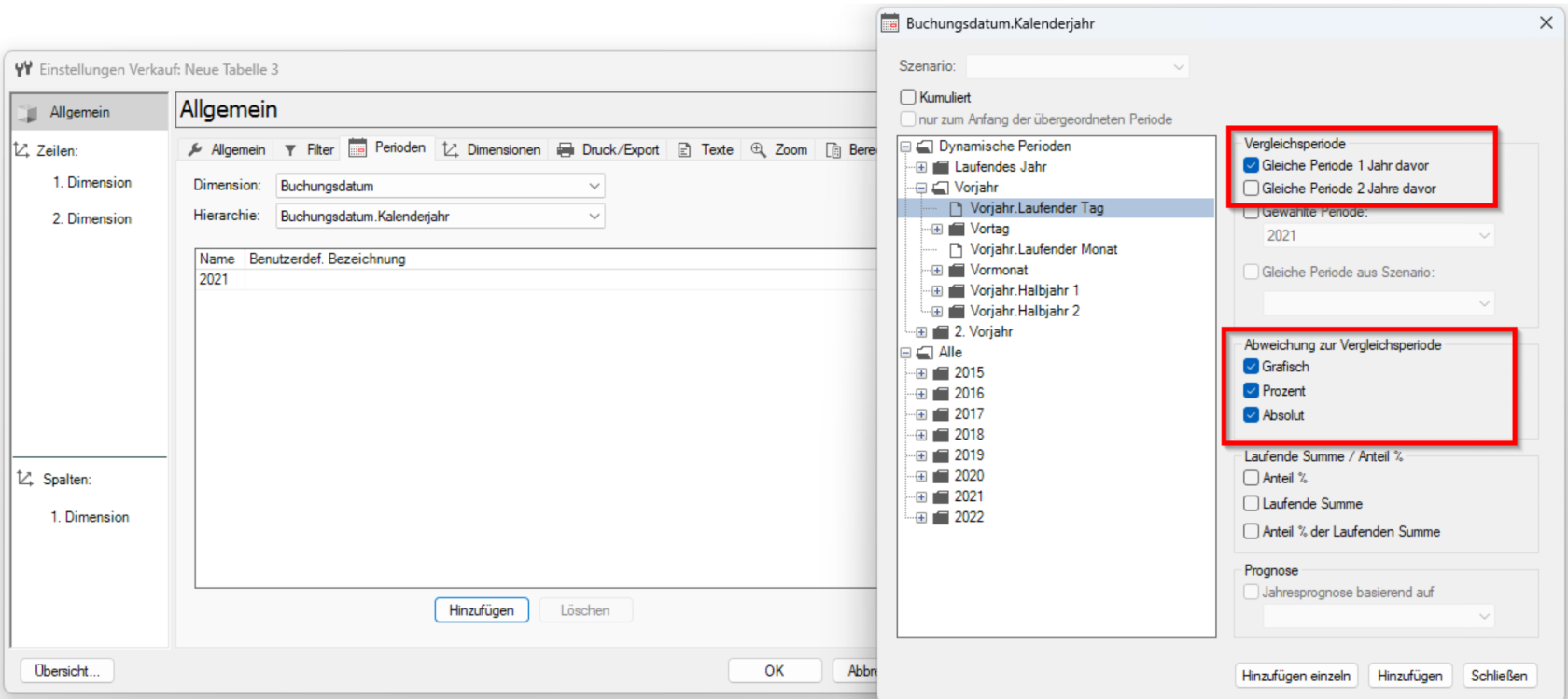Open the Szenario dropdown

pyautogui.click(x=1179, y=66)
